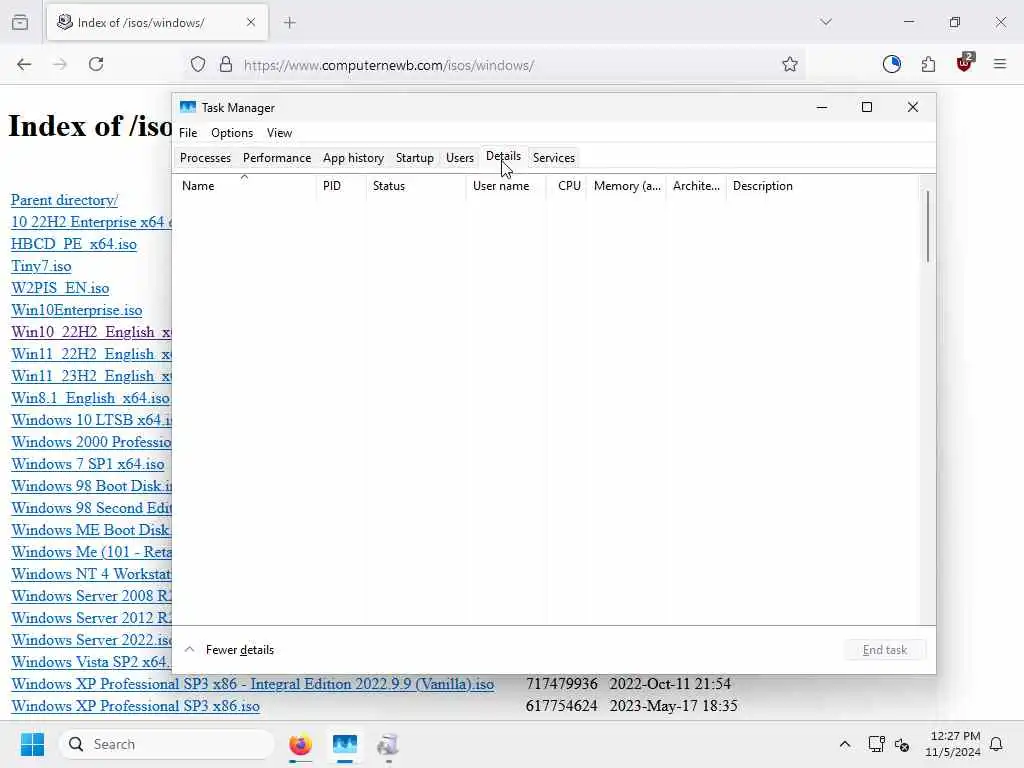Image resolution: width=1024 pixels, height=768 pixels.
Task: Open a new tab with the plus button
Action: 290,22
